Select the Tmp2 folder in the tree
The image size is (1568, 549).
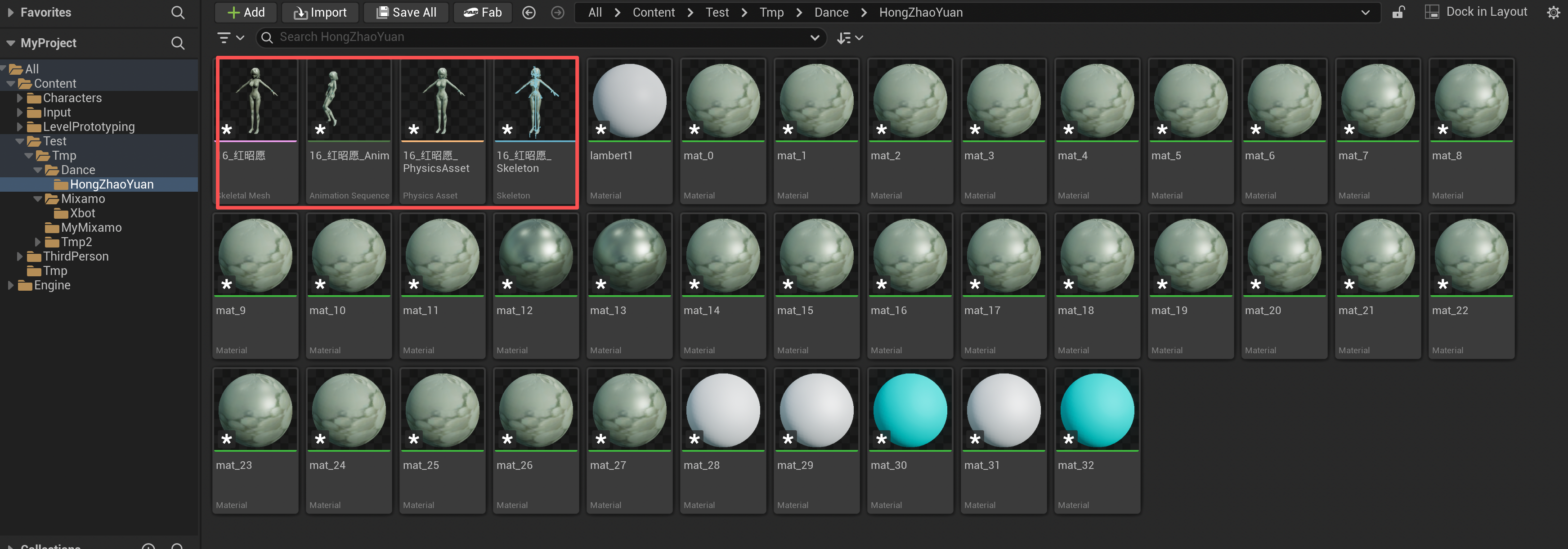[x=76, y=242]
